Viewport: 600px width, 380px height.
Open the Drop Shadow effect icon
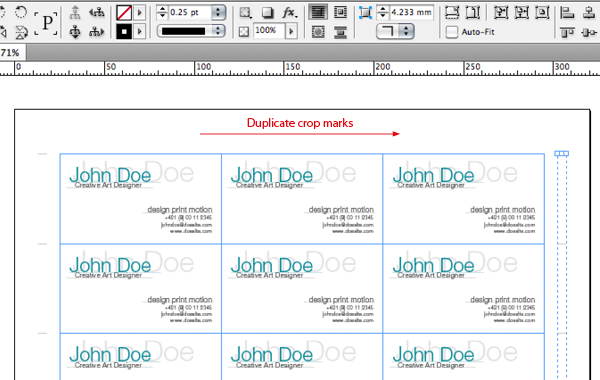[267, 13]
